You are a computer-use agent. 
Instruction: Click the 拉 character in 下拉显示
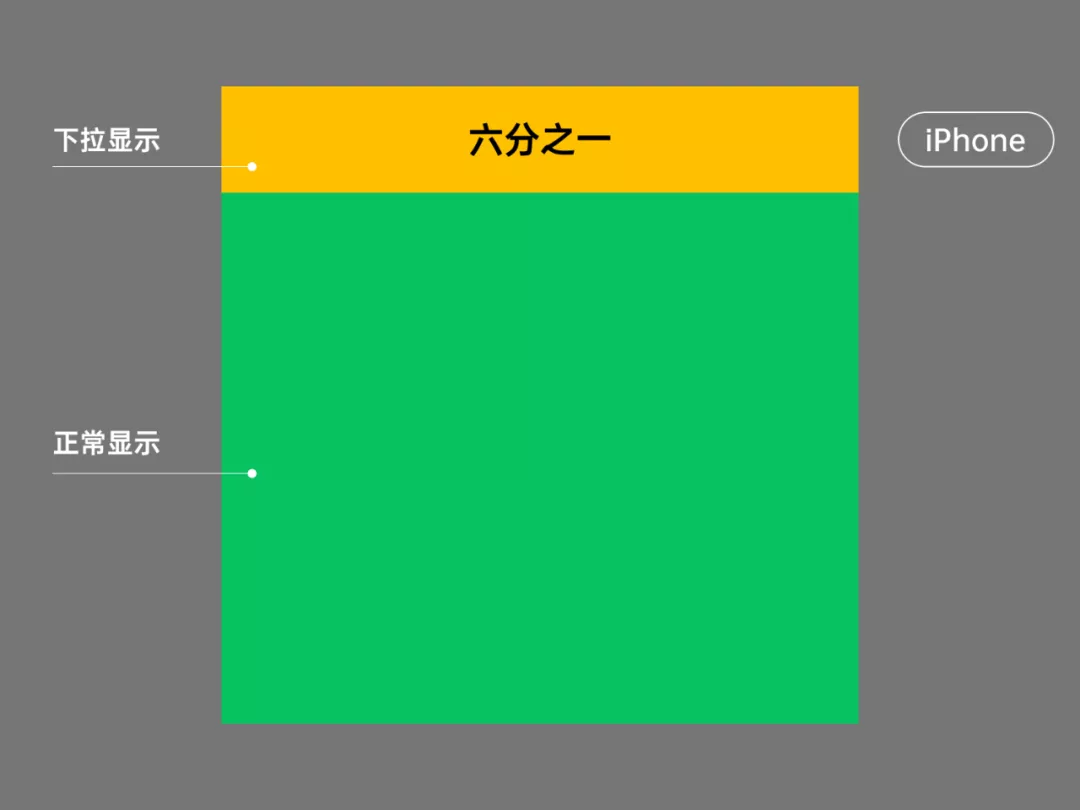(x=94, y=140)
